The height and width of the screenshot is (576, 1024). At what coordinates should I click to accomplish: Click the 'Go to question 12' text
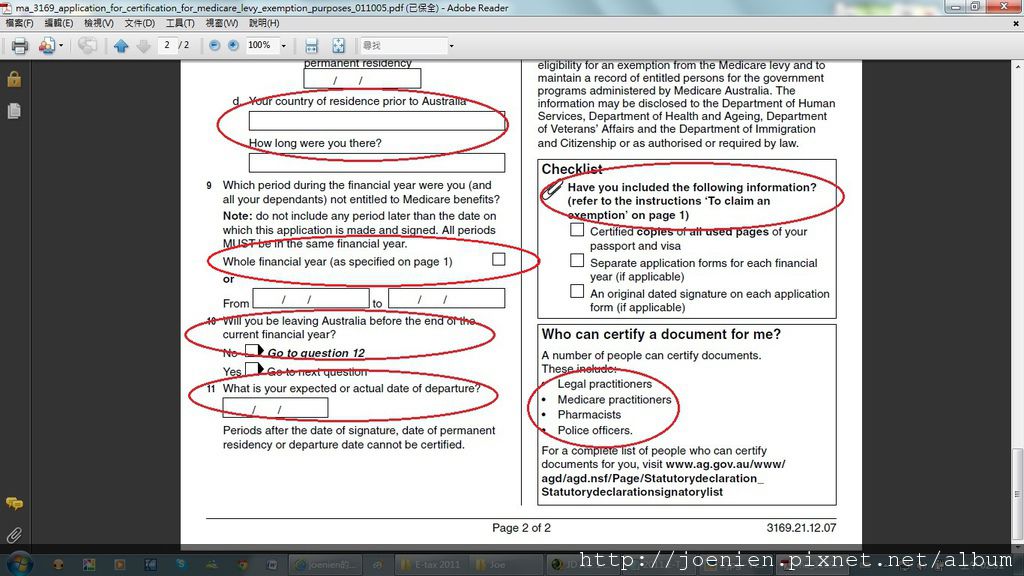click(316, 353)
